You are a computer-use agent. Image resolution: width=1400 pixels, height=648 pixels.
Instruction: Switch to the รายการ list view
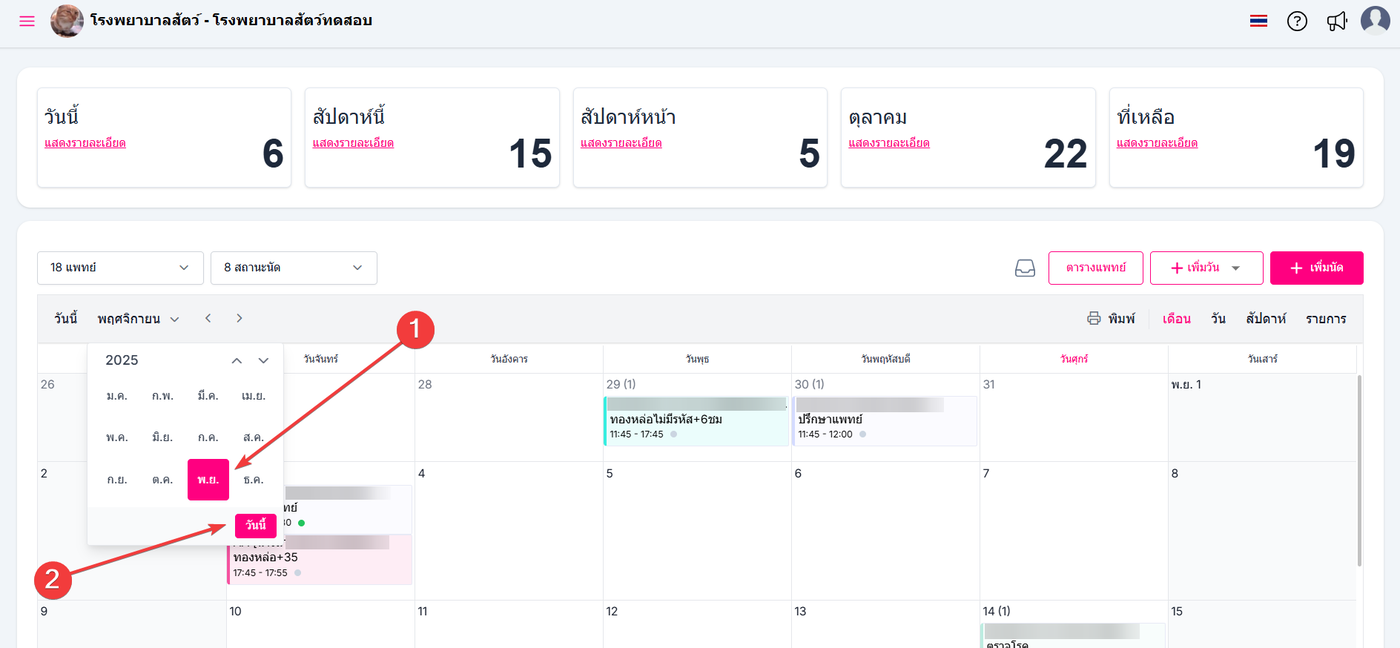coord(1326,319)
